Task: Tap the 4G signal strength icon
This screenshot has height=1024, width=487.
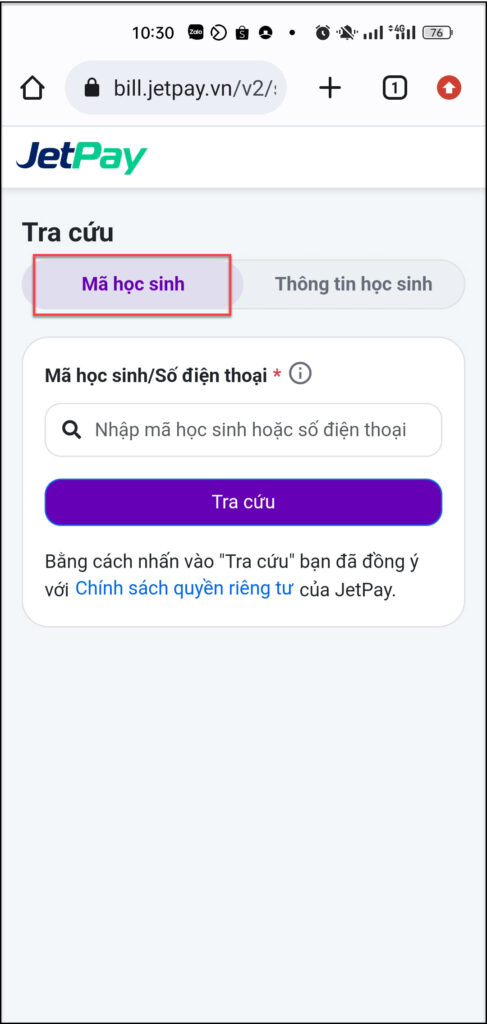Action: [x=402, y=32]
